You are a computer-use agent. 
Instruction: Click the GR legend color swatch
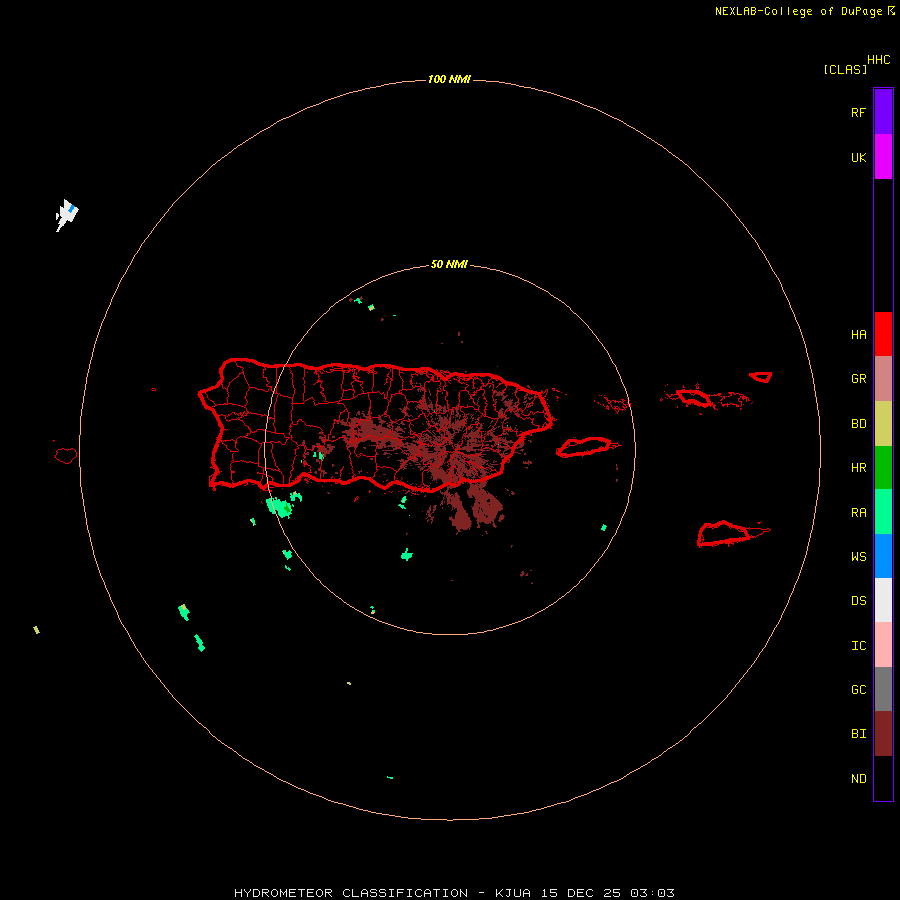pos(883,379)
